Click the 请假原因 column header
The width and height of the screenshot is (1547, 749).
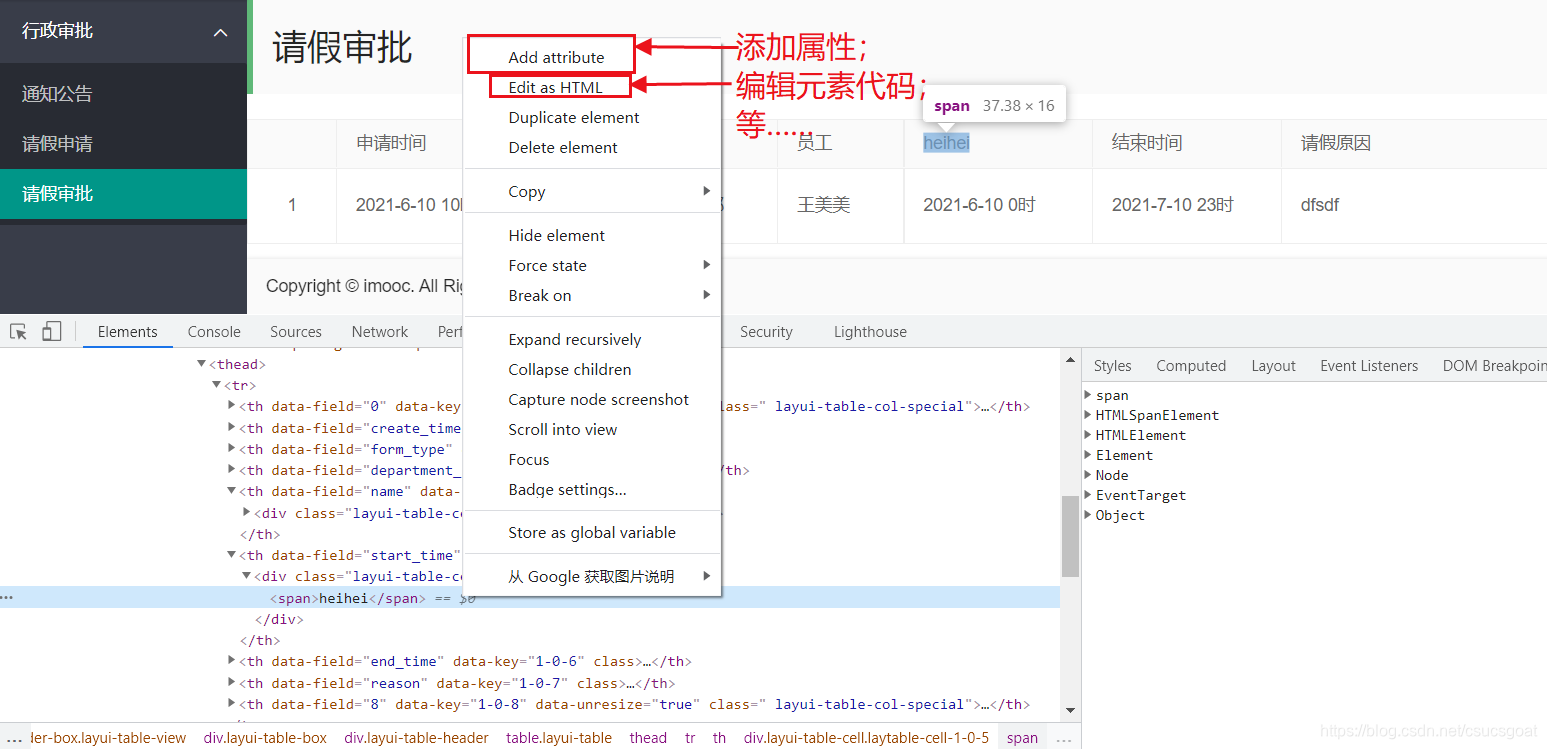(x=1336, y=143)
